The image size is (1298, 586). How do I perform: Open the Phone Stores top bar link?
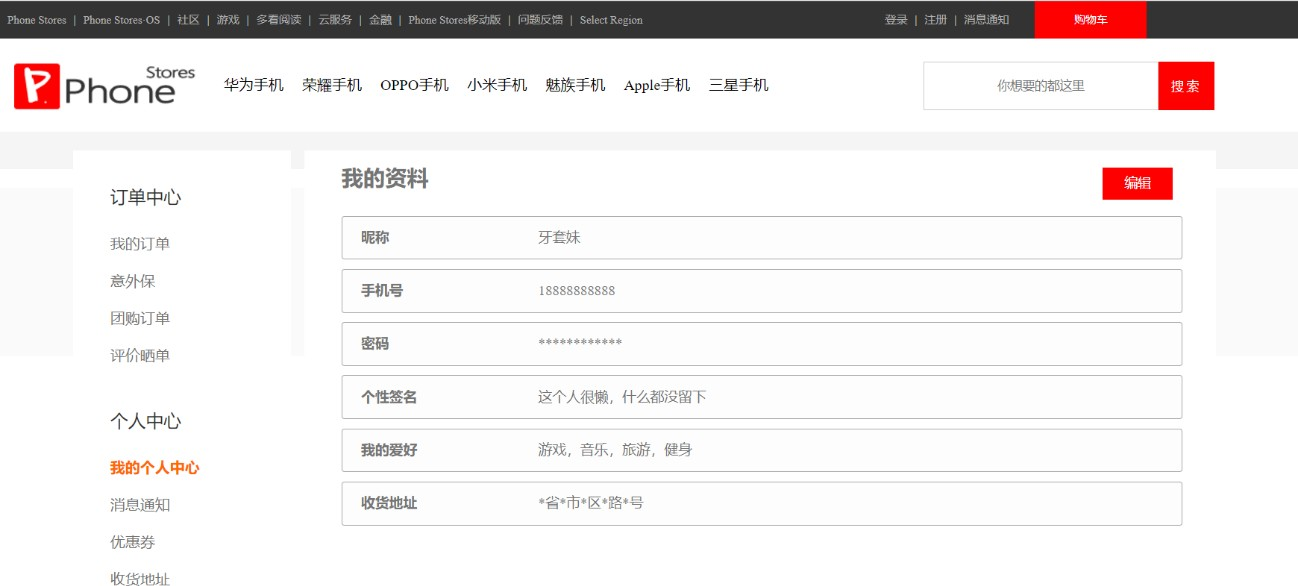point(37,20)
